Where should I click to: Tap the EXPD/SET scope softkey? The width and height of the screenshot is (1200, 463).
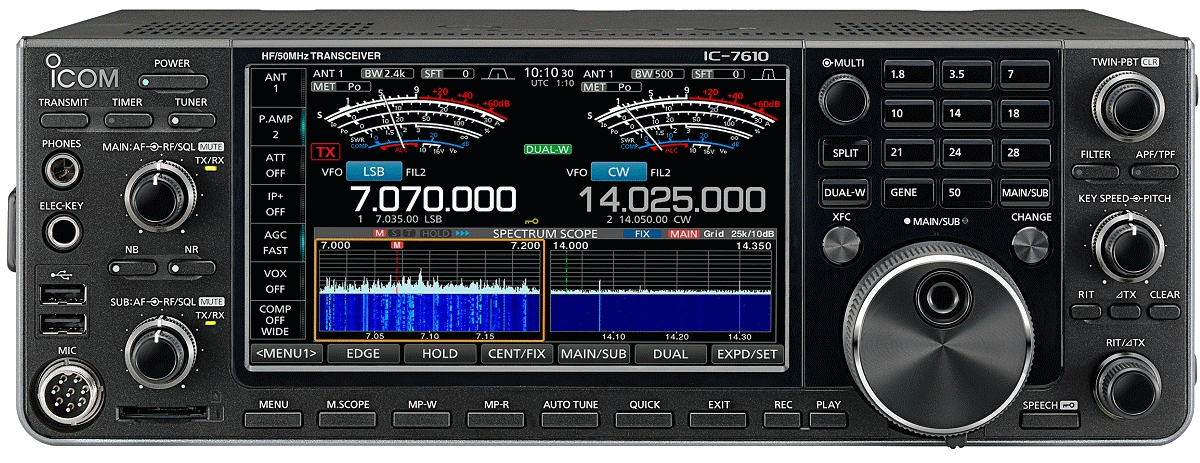tap(747, 353)
